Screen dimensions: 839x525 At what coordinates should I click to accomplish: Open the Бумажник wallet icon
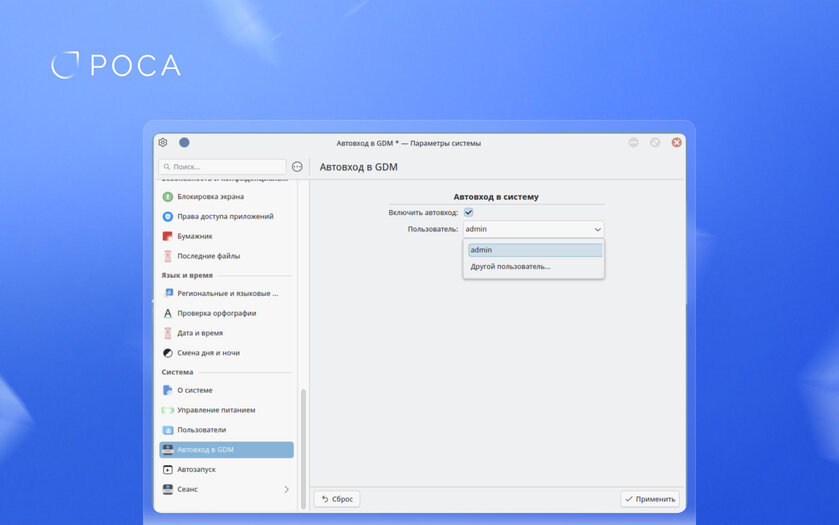click(x=167, y=236)
